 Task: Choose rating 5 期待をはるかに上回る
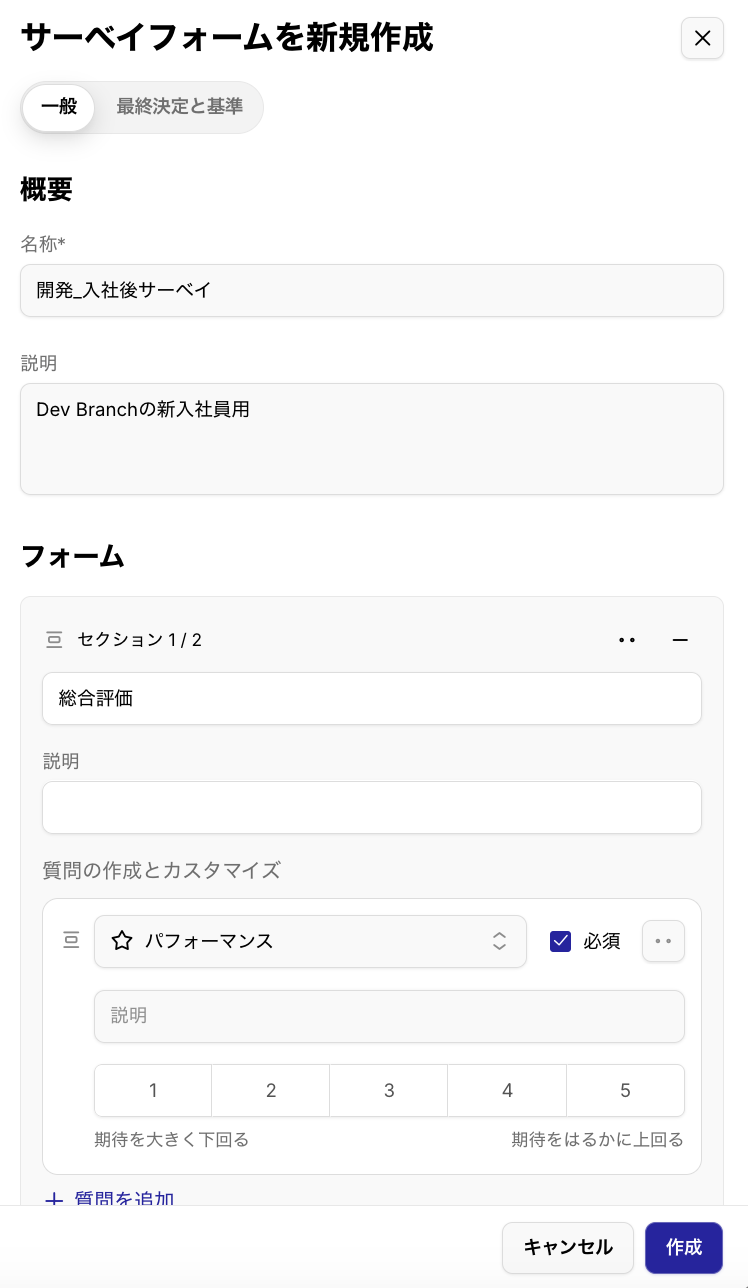(626, 1090)
